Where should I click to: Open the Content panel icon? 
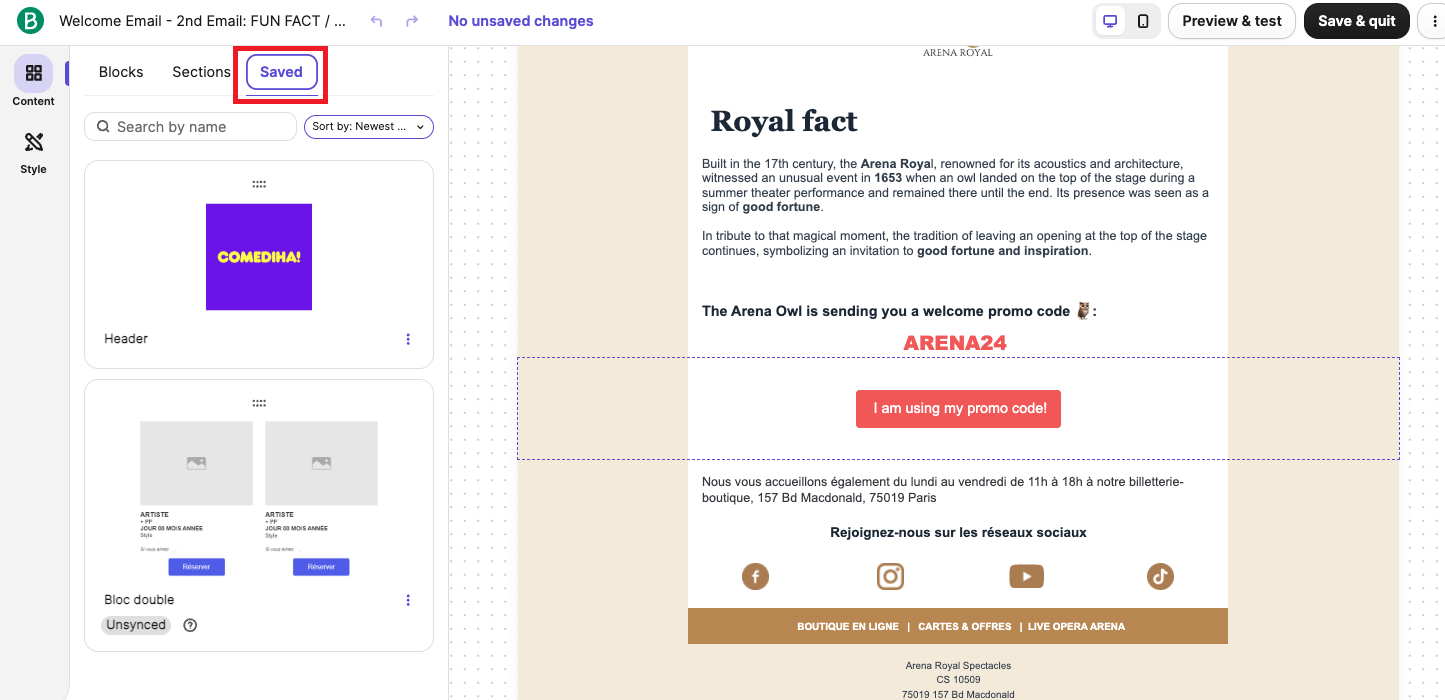coord(33,74)
